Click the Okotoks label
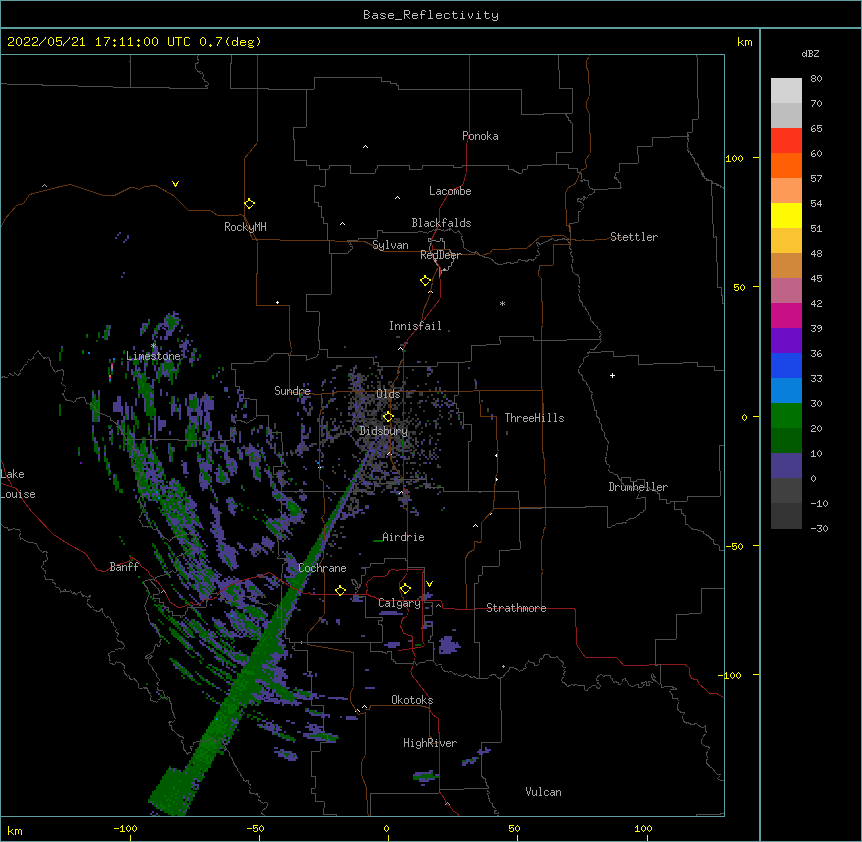This screenshot has height=842, width=862. 412,700
